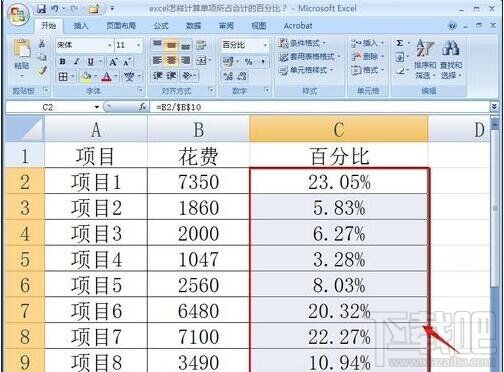Switch to the Acrobat ribbon tab
The height and width of the screenshot is (372, 504).
tap(298, 26)
